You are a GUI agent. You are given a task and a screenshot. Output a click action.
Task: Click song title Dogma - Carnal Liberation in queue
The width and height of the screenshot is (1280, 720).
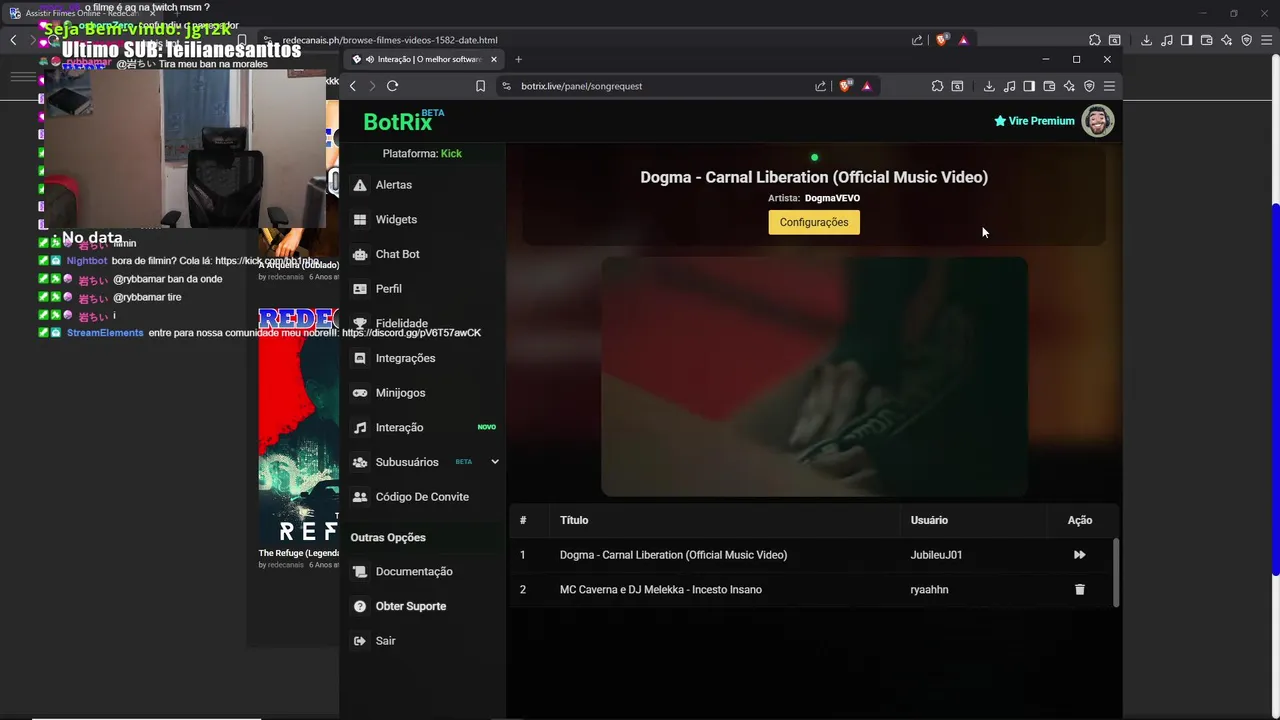[x=673, y=555]
